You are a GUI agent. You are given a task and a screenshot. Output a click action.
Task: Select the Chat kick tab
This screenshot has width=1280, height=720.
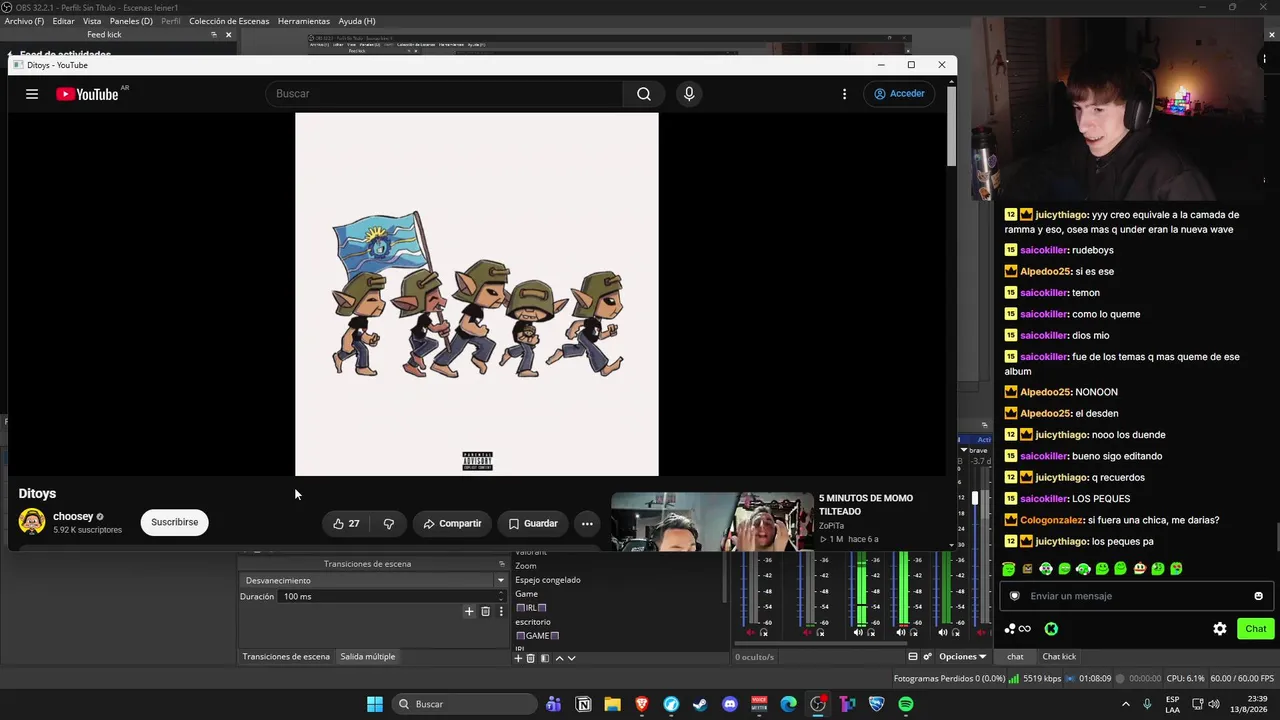(1059, 657)
